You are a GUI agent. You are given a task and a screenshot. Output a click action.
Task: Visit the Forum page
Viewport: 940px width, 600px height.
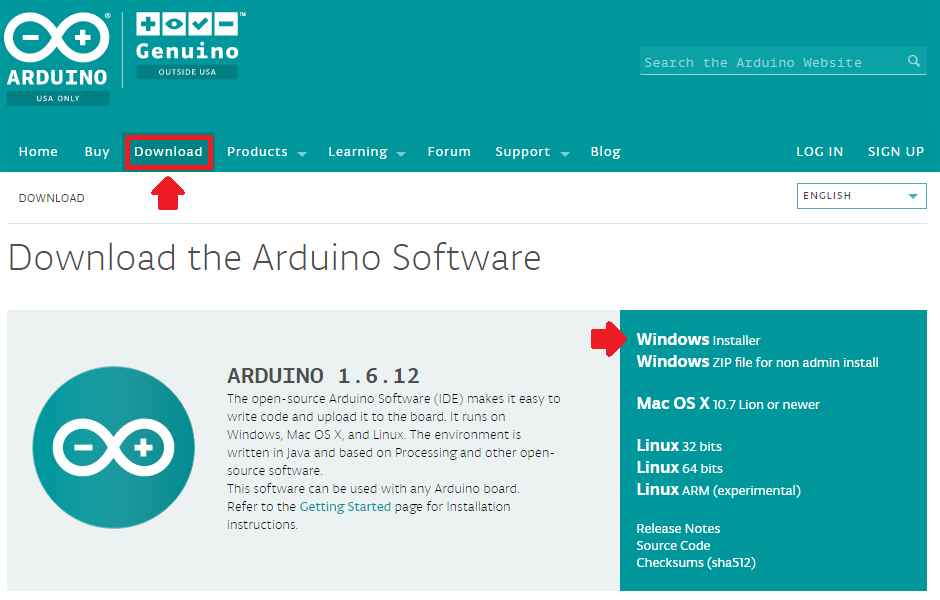(449, 152)
